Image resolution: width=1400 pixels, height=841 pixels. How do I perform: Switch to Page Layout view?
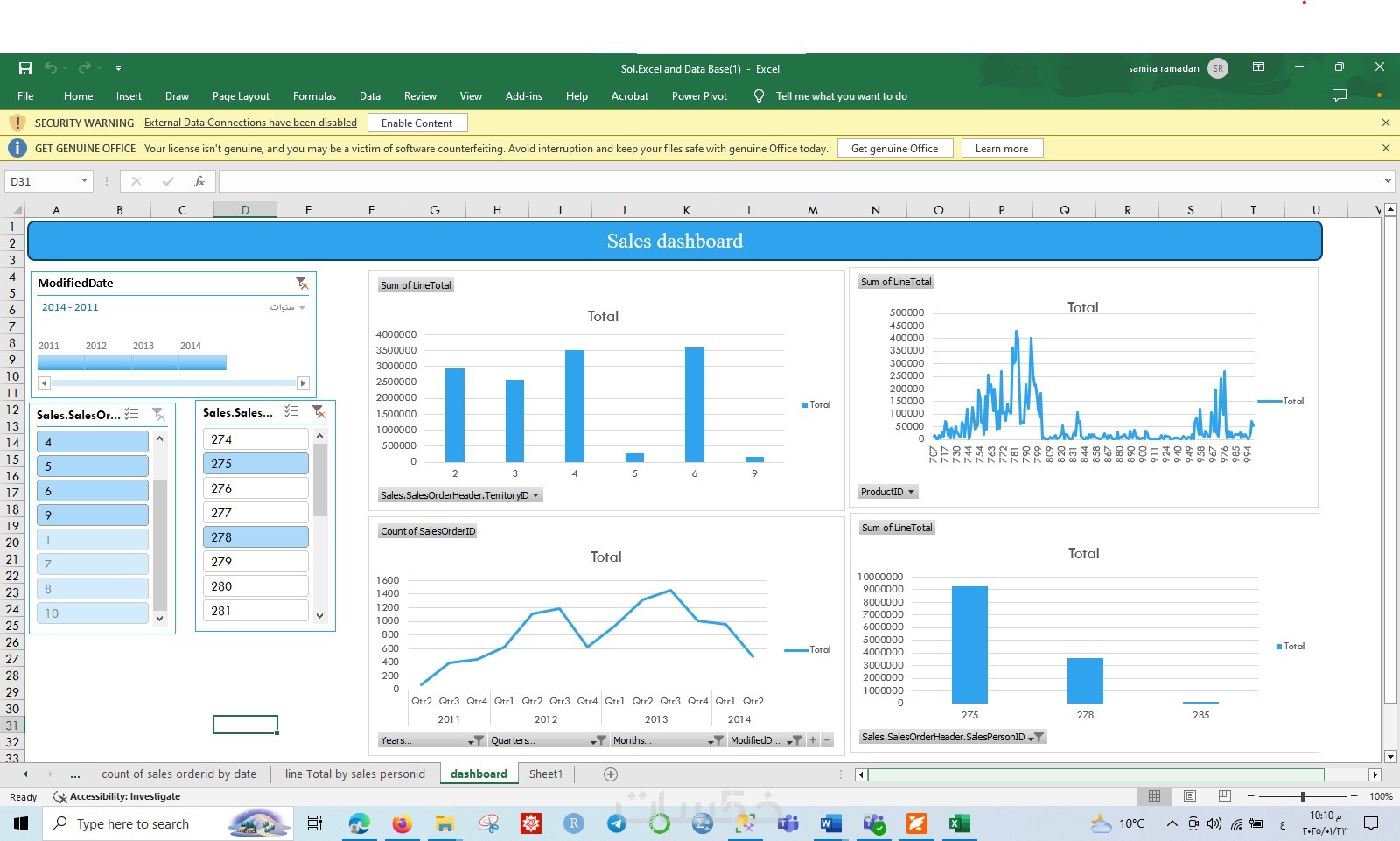click(1190, 796)
